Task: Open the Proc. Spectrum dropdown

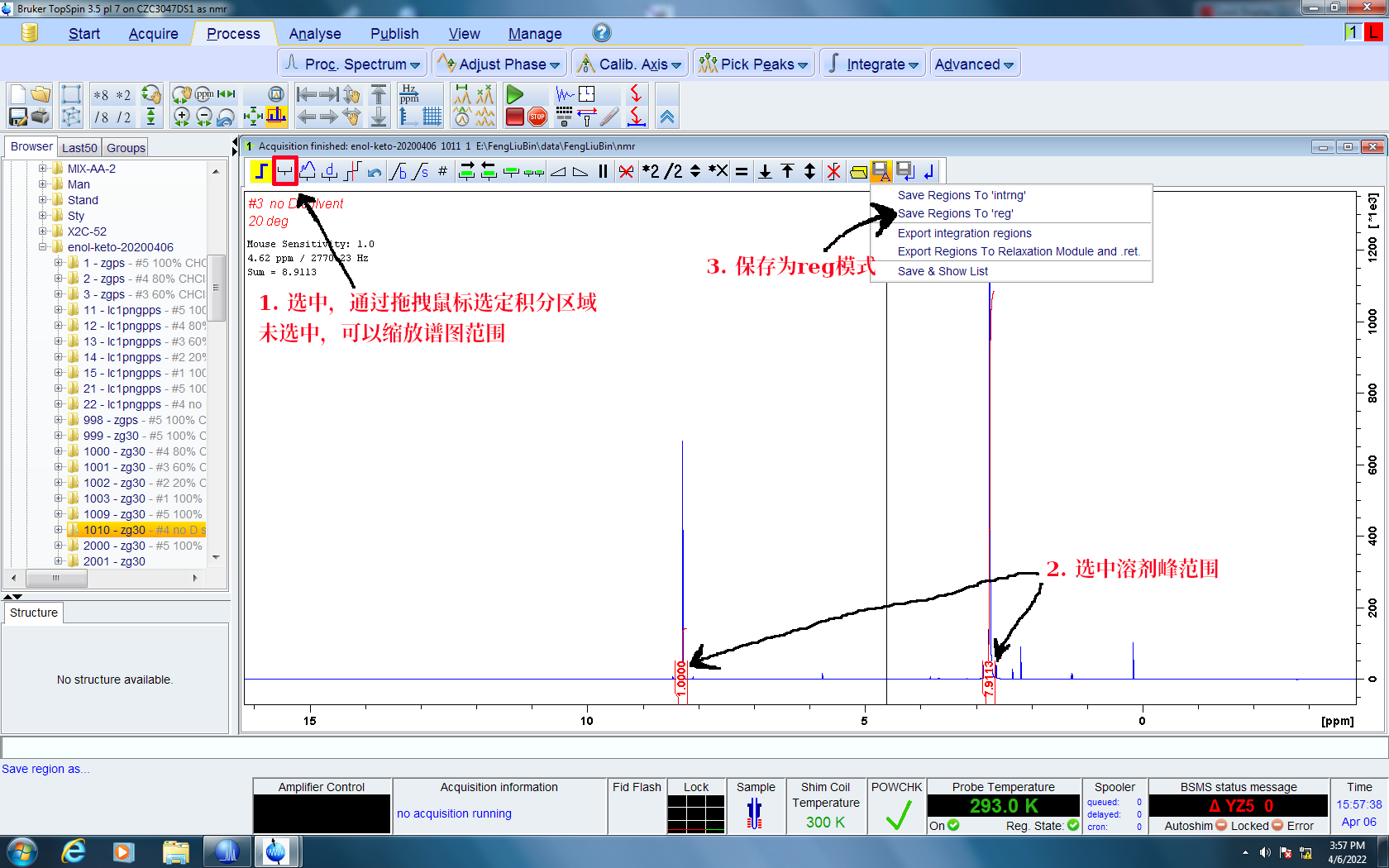Action: pyautogui.click(x=352, y=64)
